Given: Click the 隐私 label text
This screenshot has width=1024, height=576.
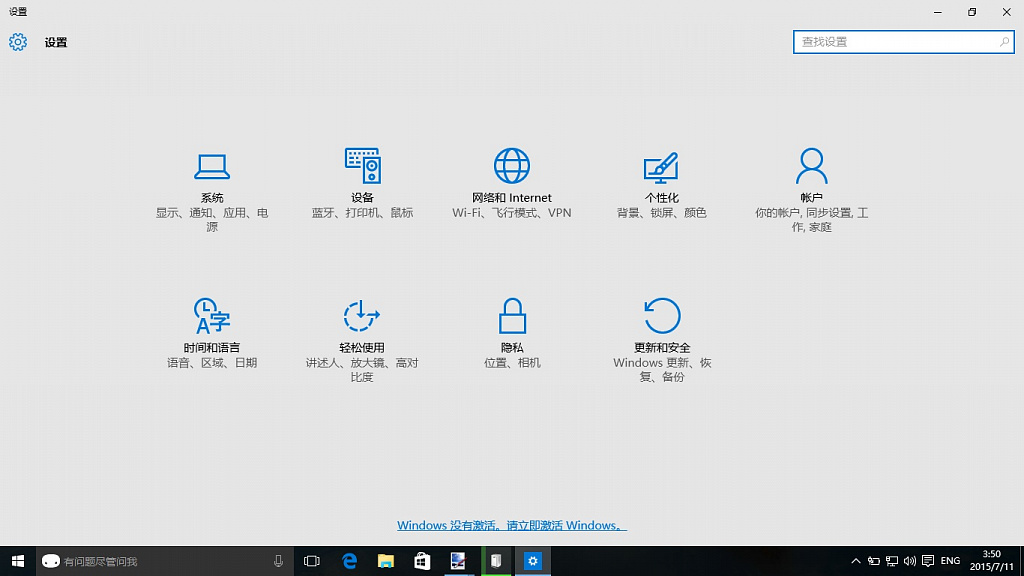Looking at the screenshot, I should click(x=512, y=347).
